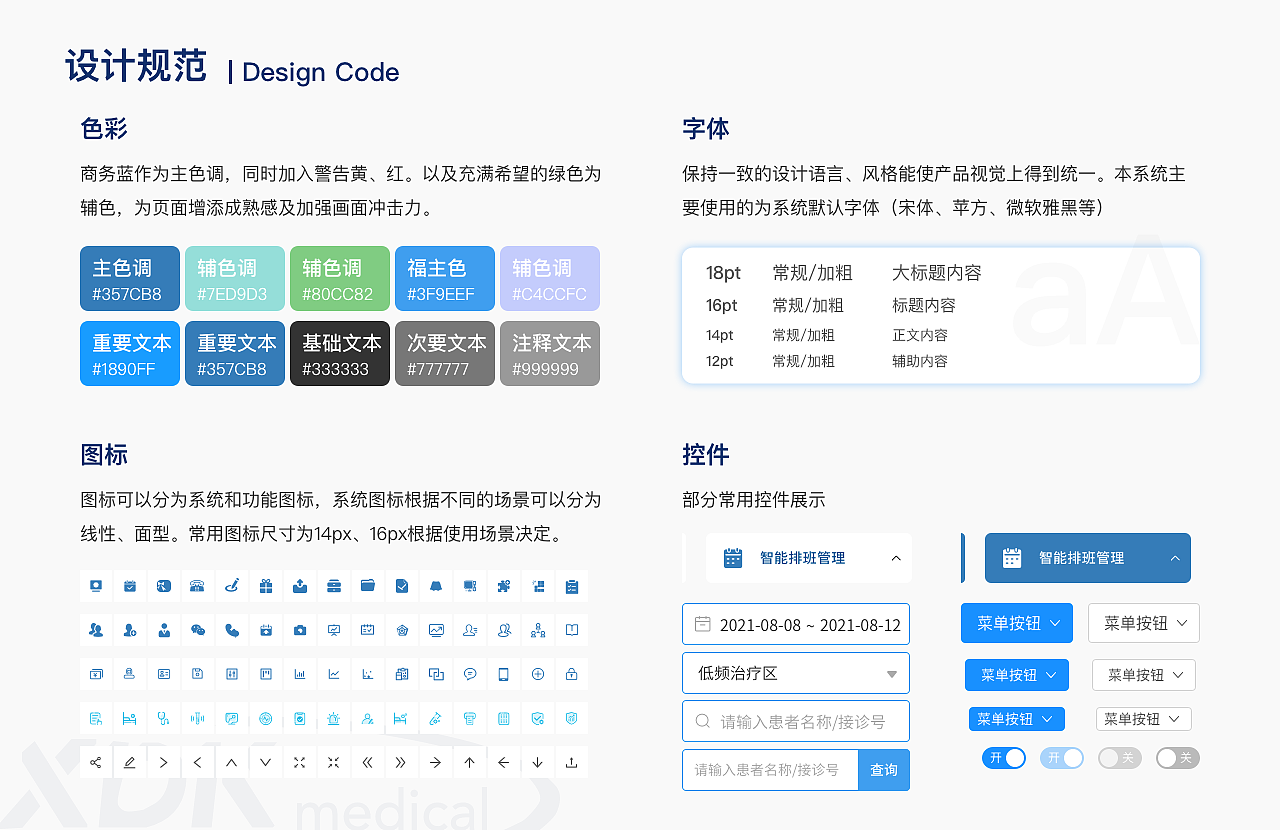
Task: Enable the light gray 关 switch
Action: 1120,758
